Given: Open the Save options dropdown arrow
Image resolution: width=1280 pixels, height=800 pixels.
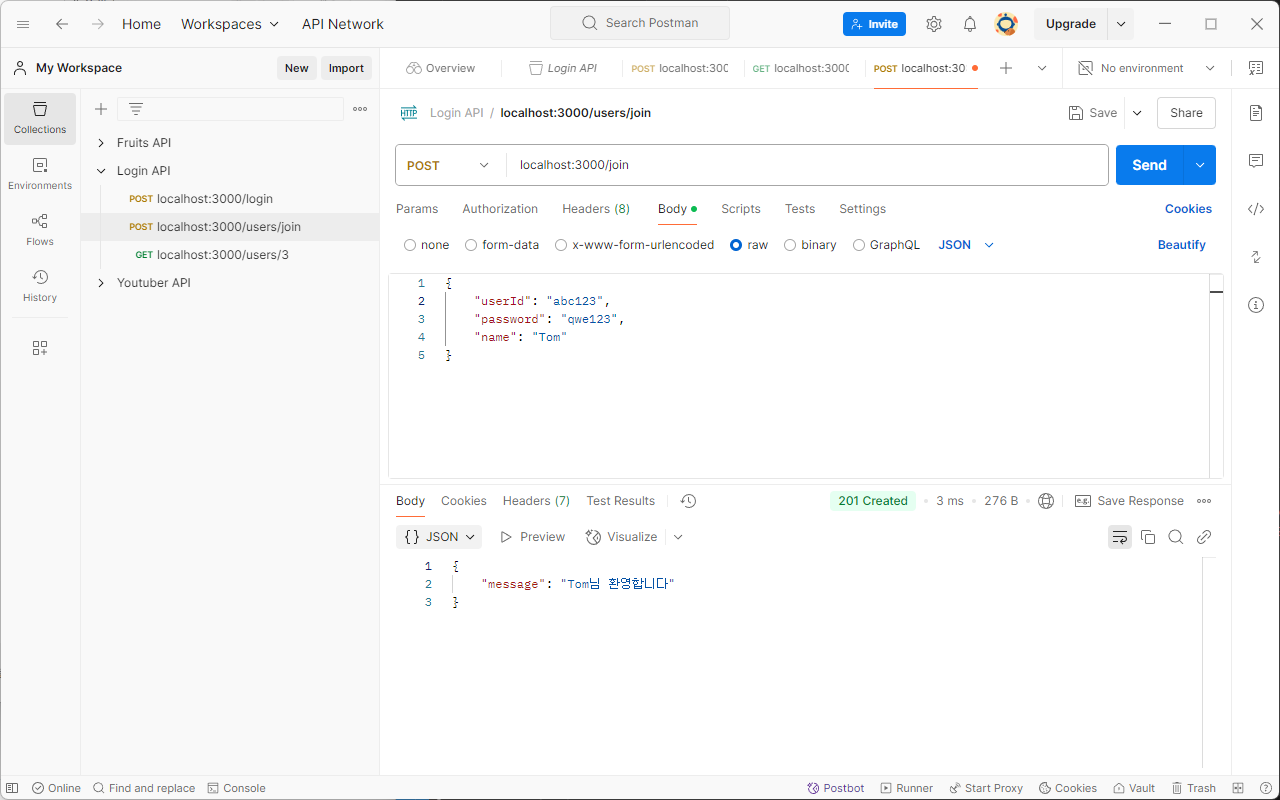Looking at the screenshot, I should pyautogui.click(x=1137, y=113).
